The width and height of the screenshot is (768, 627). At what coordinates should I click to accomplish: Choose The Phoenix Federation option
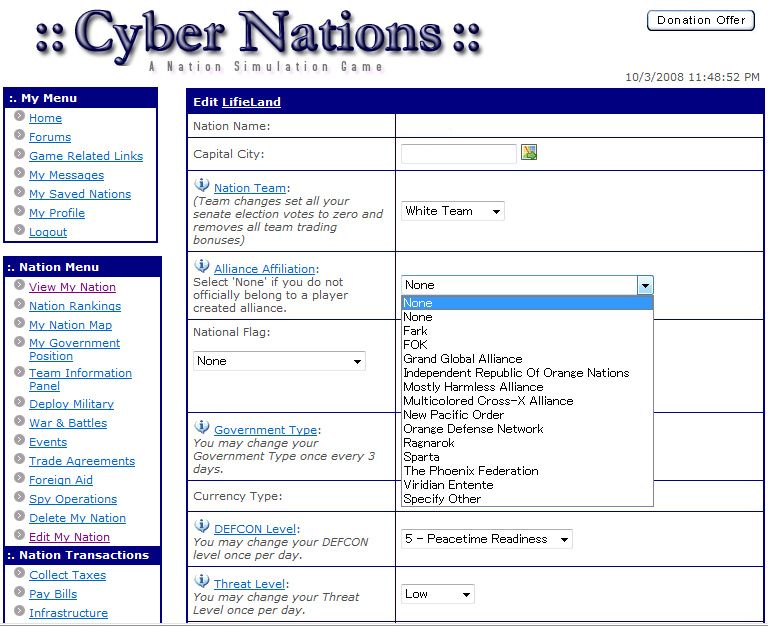pos(527,471)
